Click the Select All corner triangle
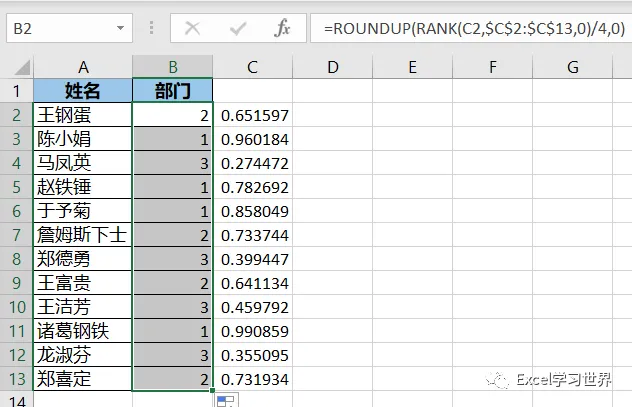The width and height of the screenshot is (632, 407). pyautogui.click(x=22, y=67)
